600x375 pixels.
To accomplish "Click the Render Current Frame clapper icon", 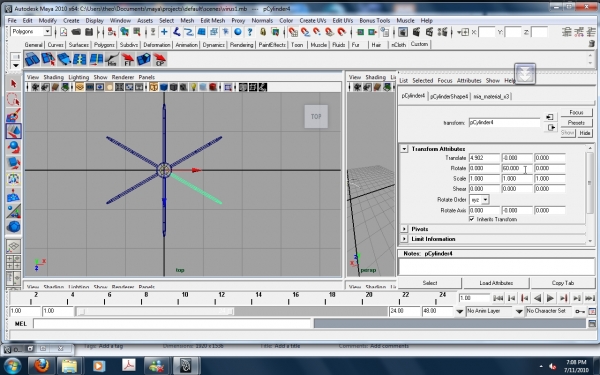I will tap(416, 32).
